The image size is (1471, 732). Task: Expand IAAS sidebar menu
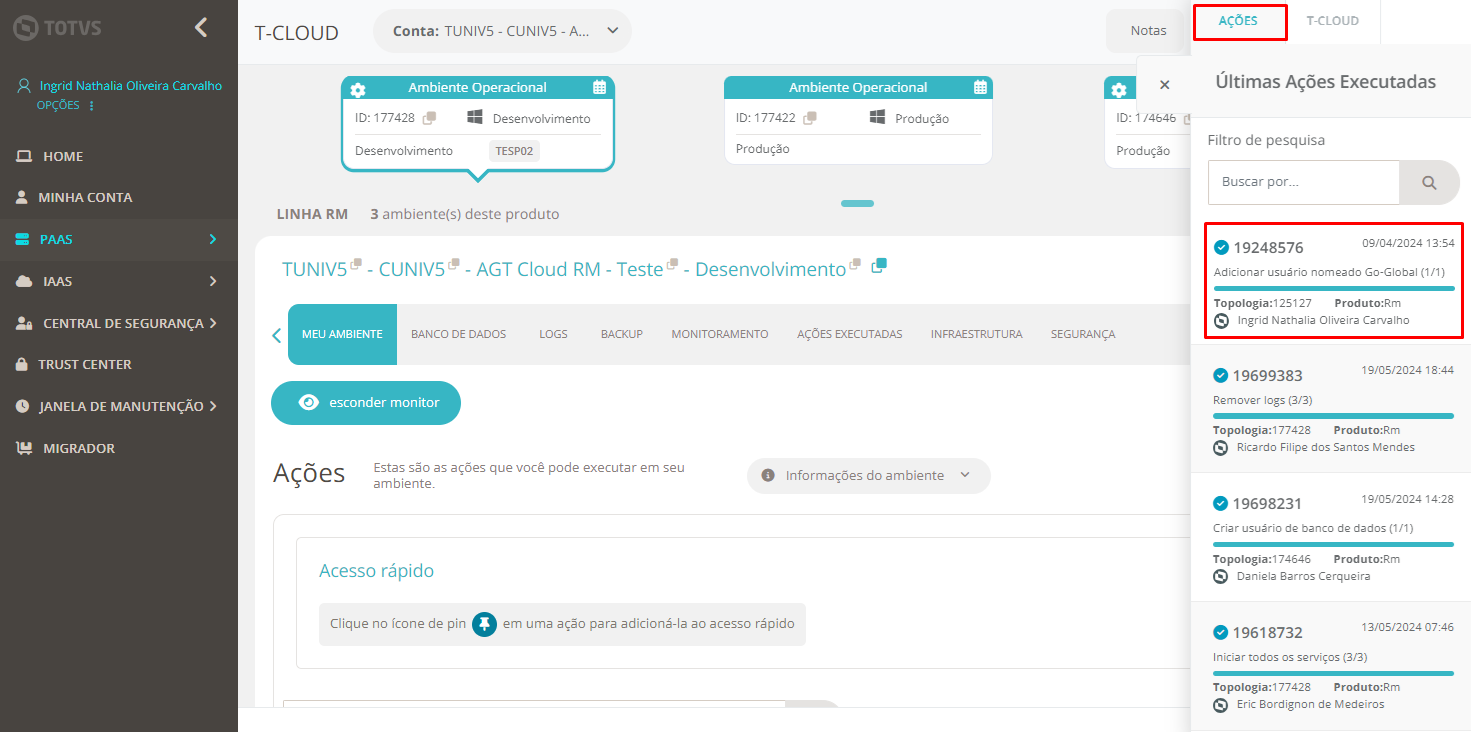119,281
